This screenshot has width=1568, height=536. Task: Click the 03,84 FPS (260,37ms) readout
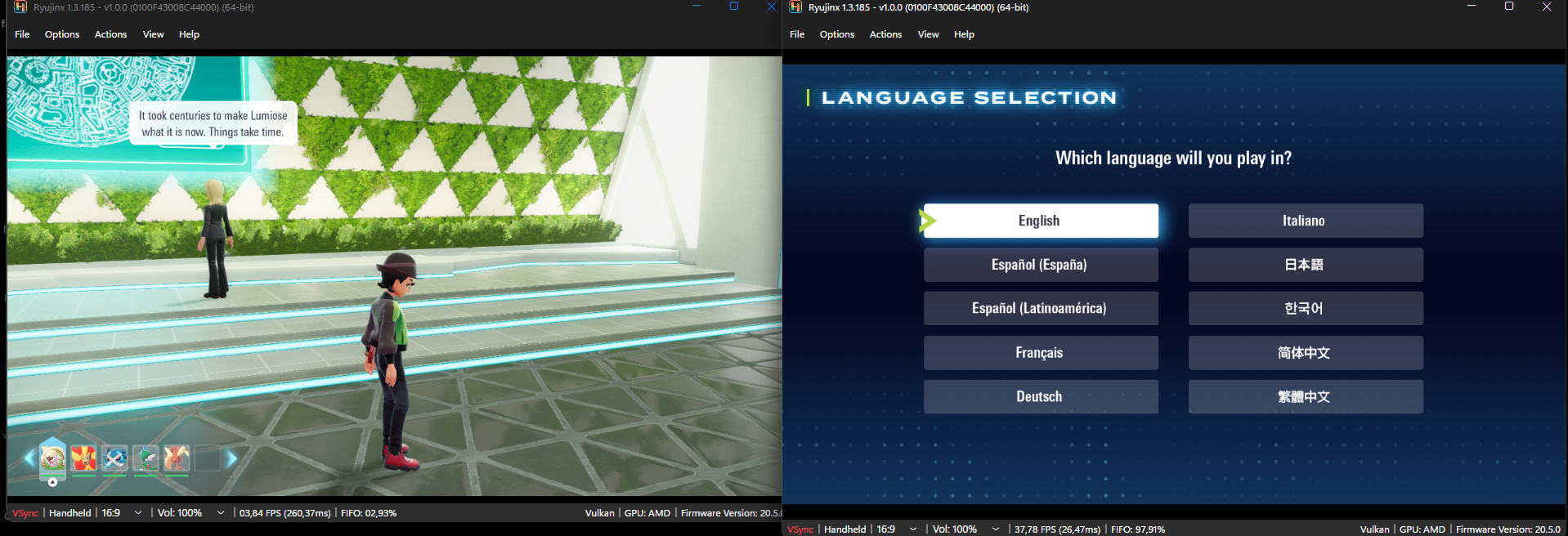[284, 513]
